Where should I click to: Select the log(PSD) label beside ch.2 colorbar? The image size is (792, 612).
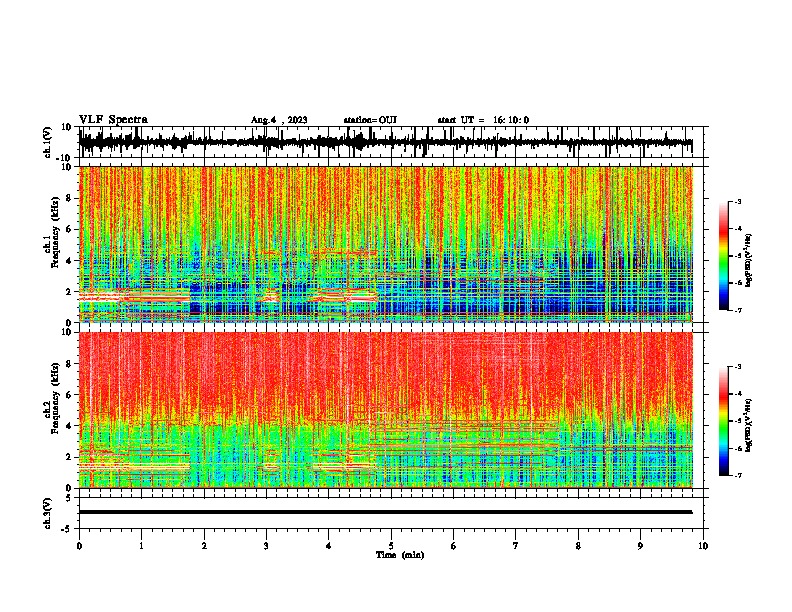(748, 425)
